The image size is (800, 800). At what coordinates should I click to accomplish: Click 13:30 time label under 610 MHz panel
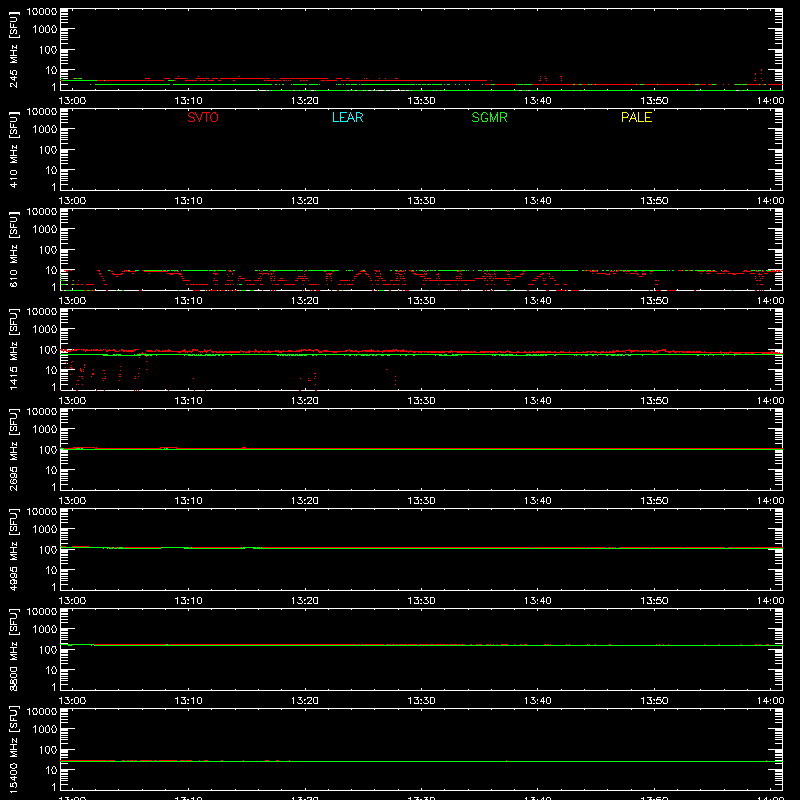tap(421, 301)
